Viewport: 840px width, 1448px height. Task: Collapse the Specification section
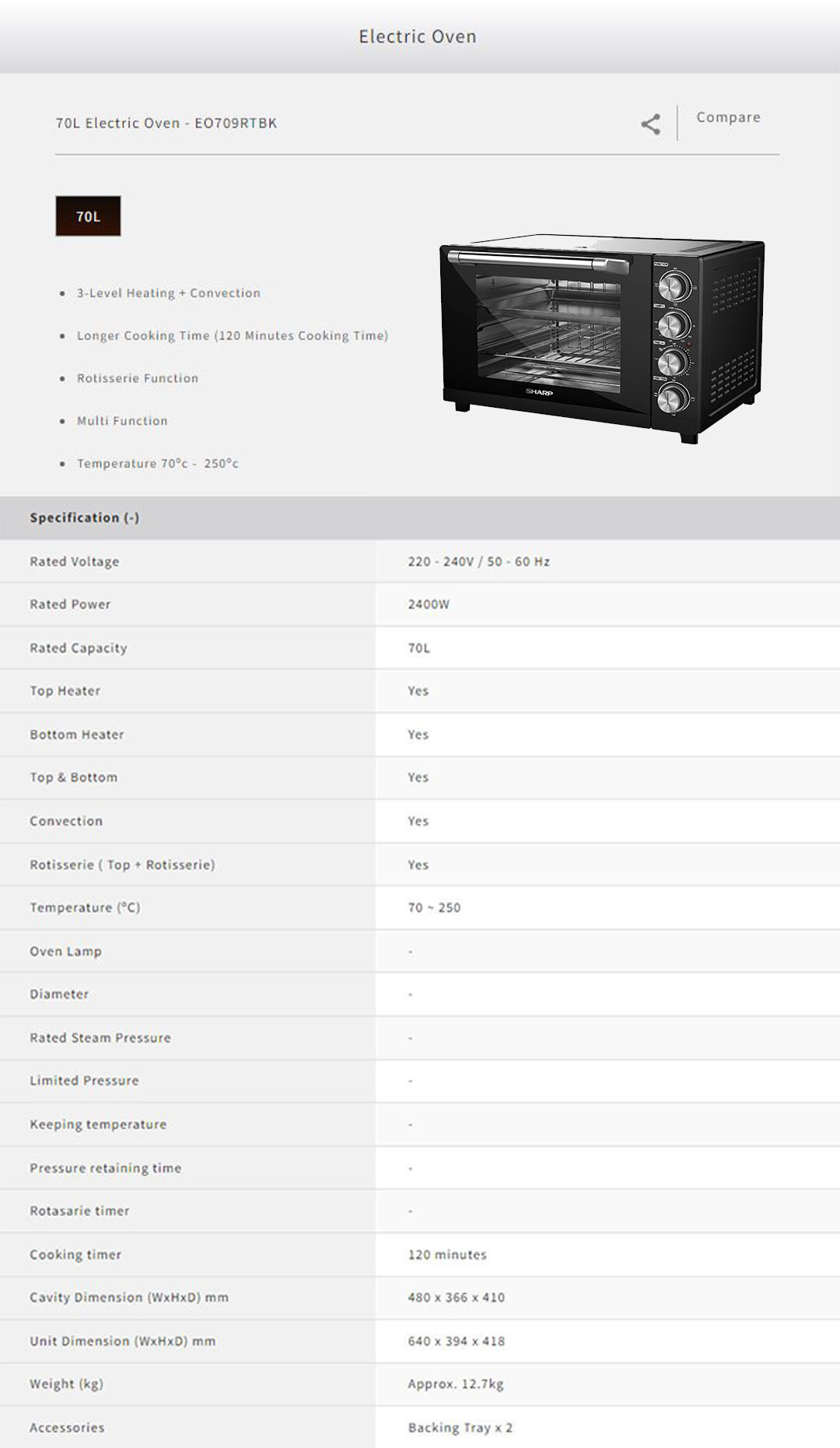point(84,518)
